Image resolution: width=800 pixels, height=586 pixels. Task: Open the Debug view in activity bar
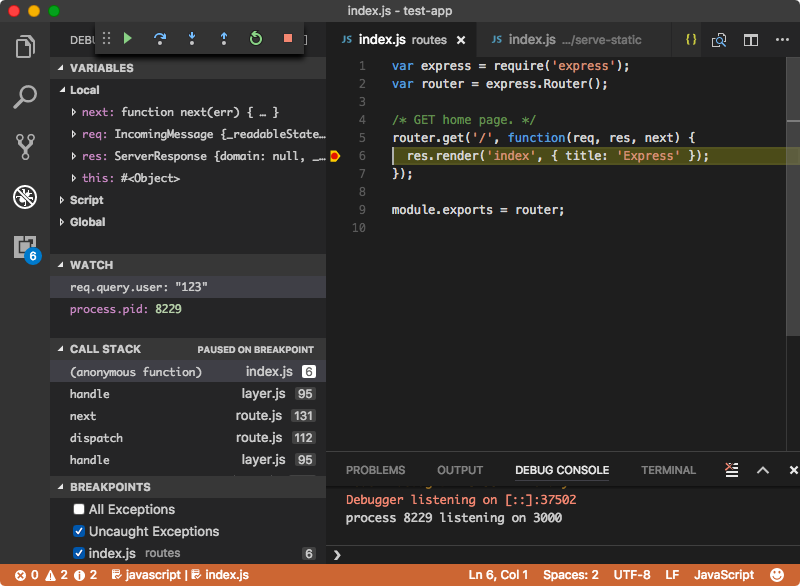point(25,197)
